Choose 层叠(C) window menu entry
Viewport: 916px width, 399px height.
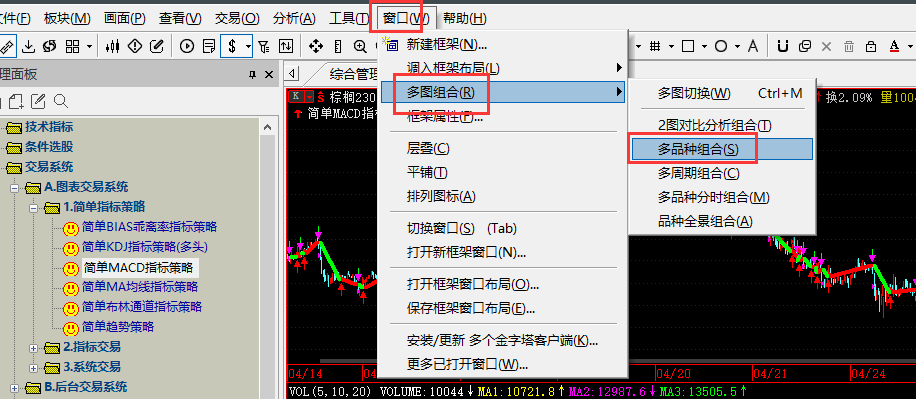502,148
